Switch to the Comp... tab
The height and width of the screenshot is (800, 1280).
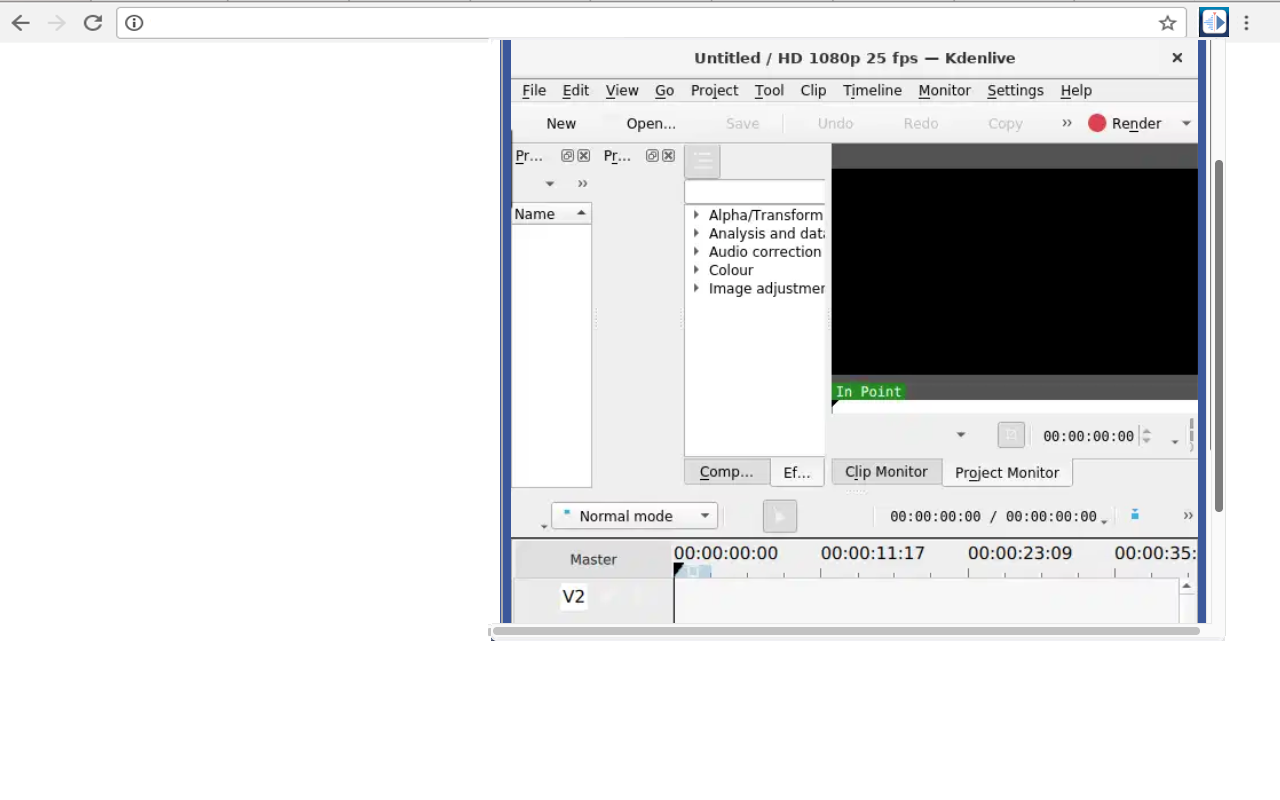click(727, 472)
